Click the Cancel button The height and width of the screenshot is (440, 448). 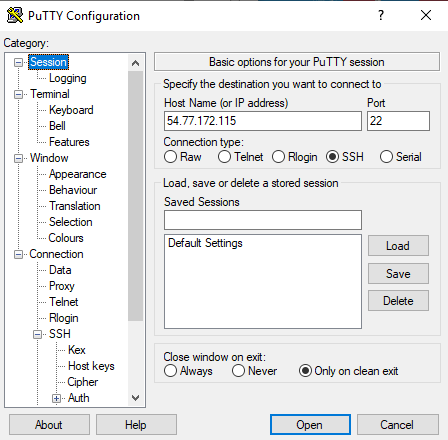(398, 425)
